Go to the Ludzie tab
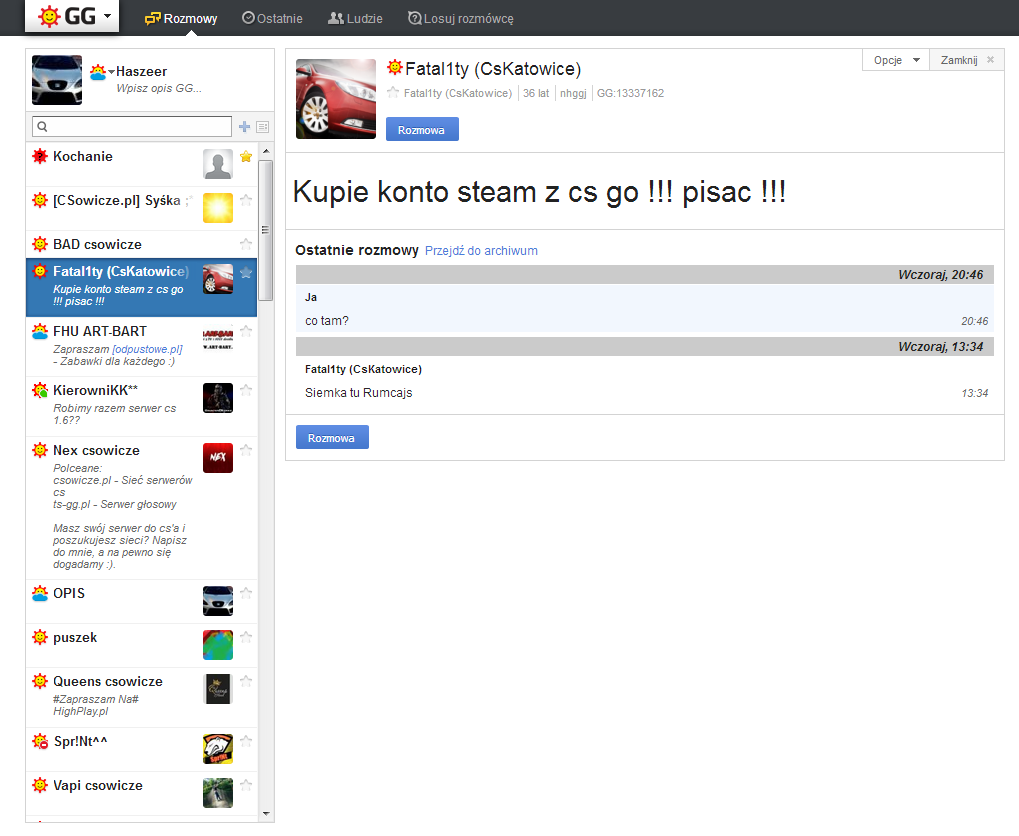 tap(355, 18)
